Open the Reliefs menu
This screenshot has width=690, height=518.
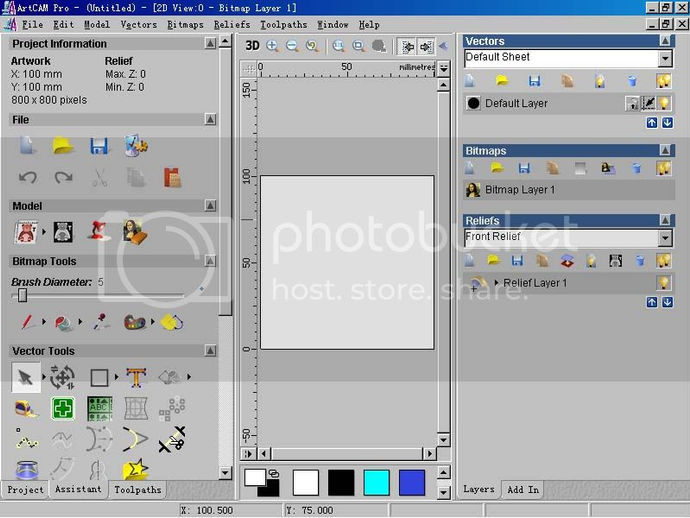(x=232, y=25)
